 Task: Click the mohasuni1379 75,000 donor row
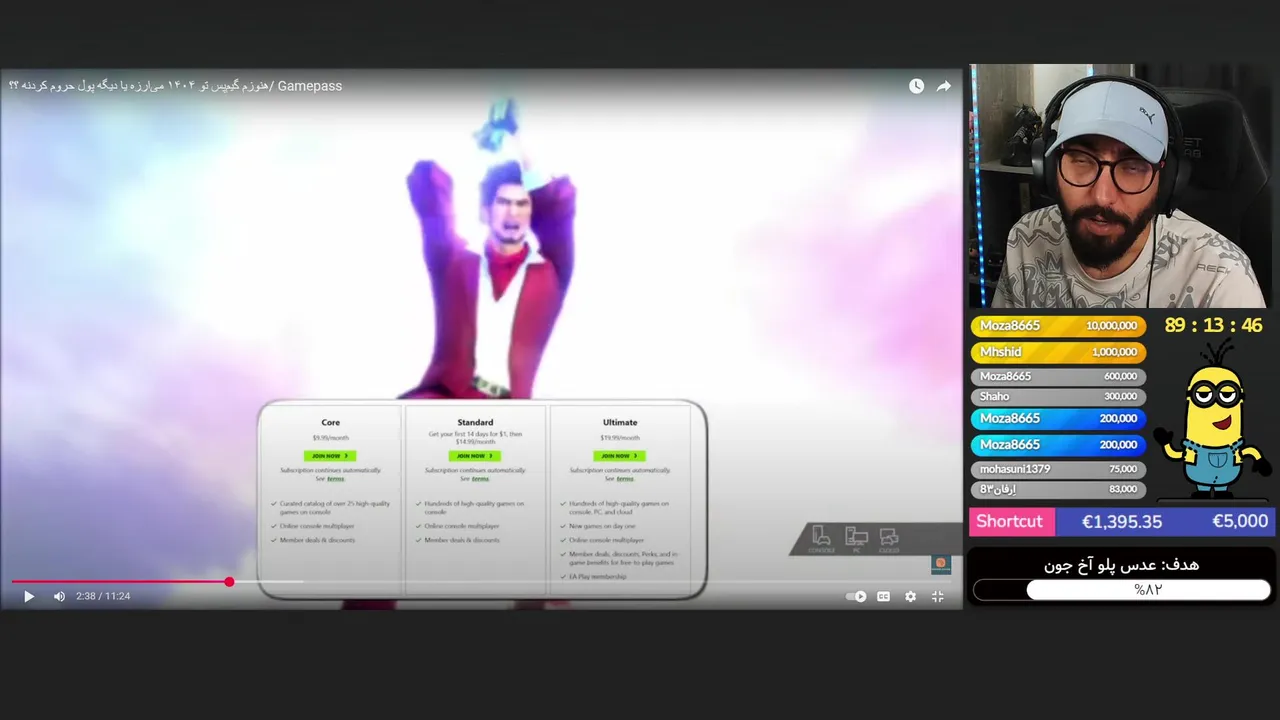(x=1058, y=469)
